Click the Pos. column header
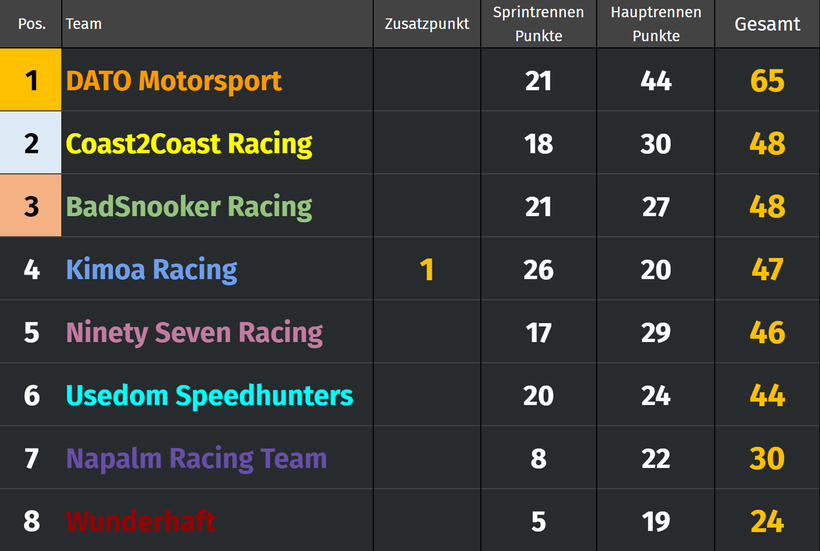820x551 pixels. coord(31,24)
